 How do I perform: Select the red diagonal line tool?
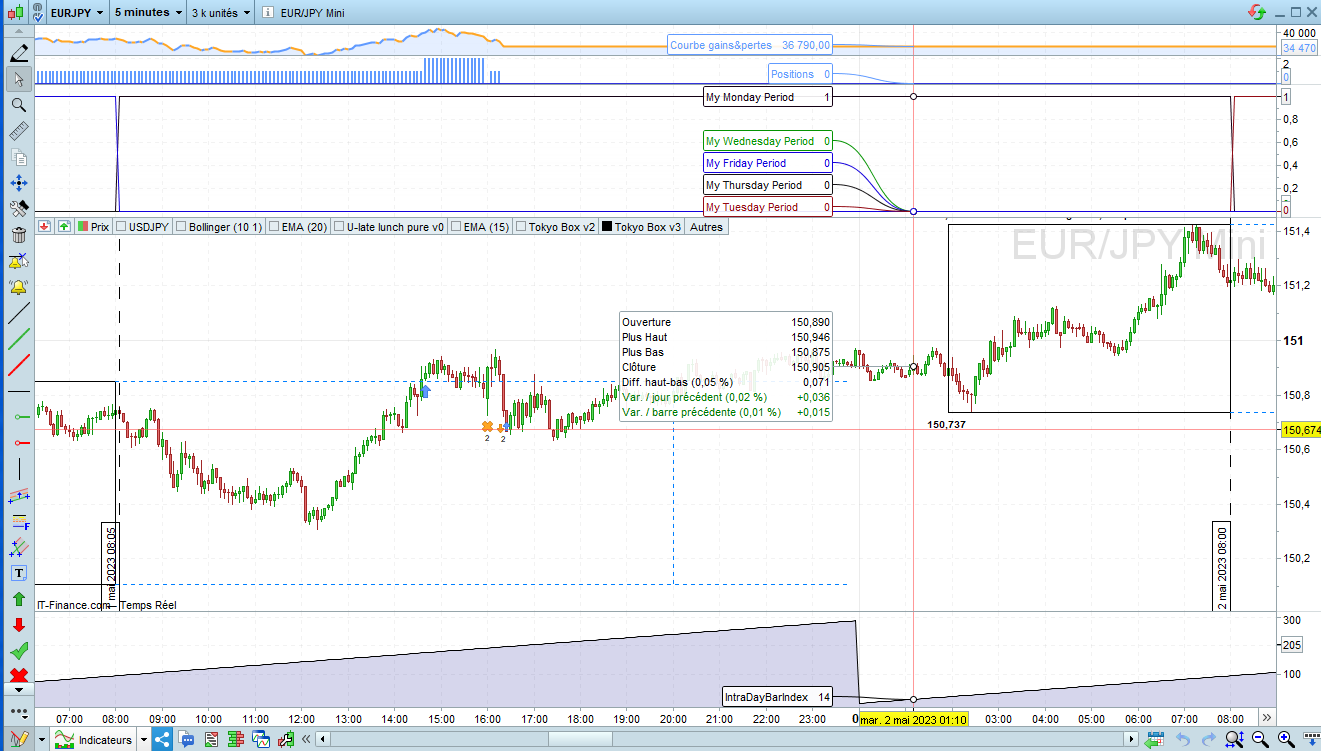[18, 365]
